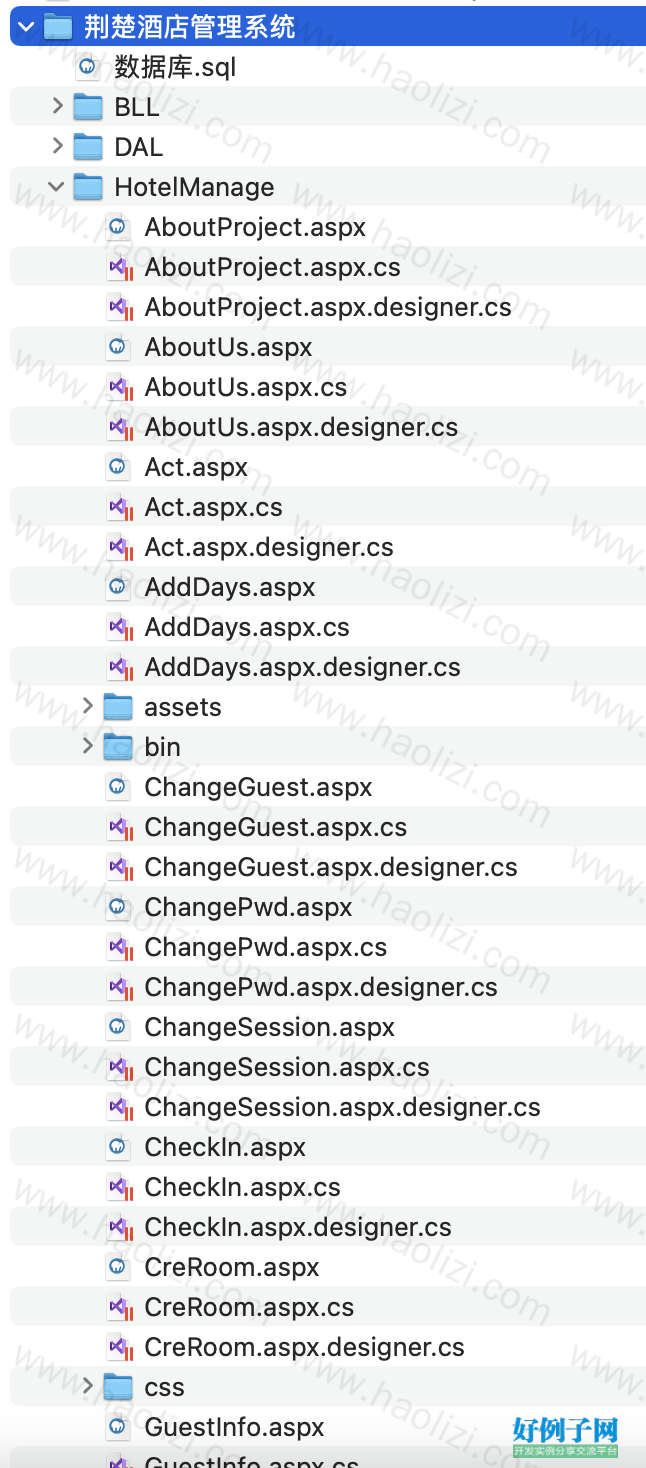The width and height of the screenshot is (646, 1468).
Task: Click the CreRoom.aspx file icon
Action: [118, 1267]
